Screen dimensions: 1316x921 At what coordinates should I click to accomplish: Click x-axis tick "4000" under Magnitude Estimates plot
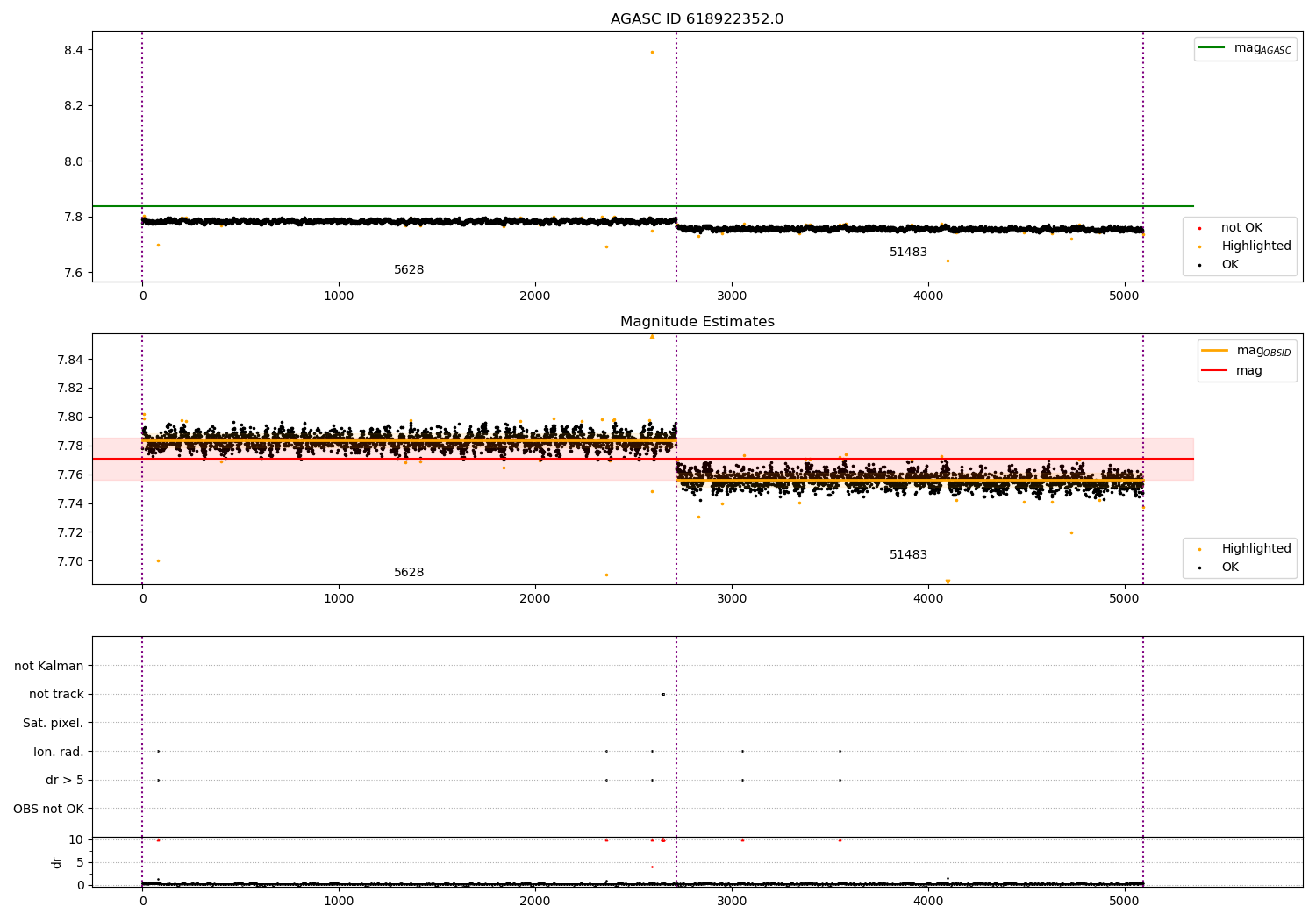pos(928,598)
